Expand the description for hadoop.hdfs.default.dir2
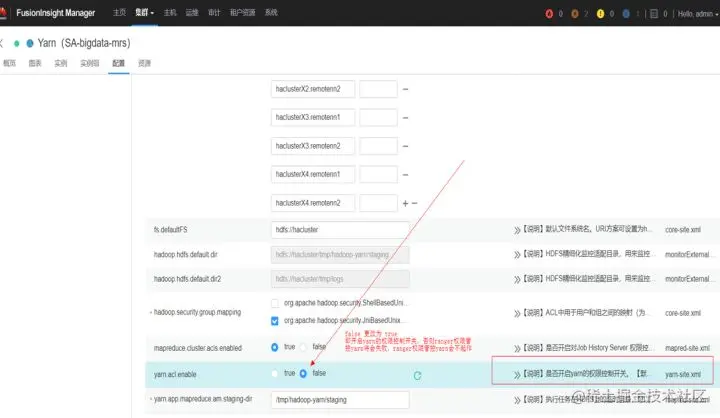The height and width of the screenshot is (418, 720). [517, 279]
